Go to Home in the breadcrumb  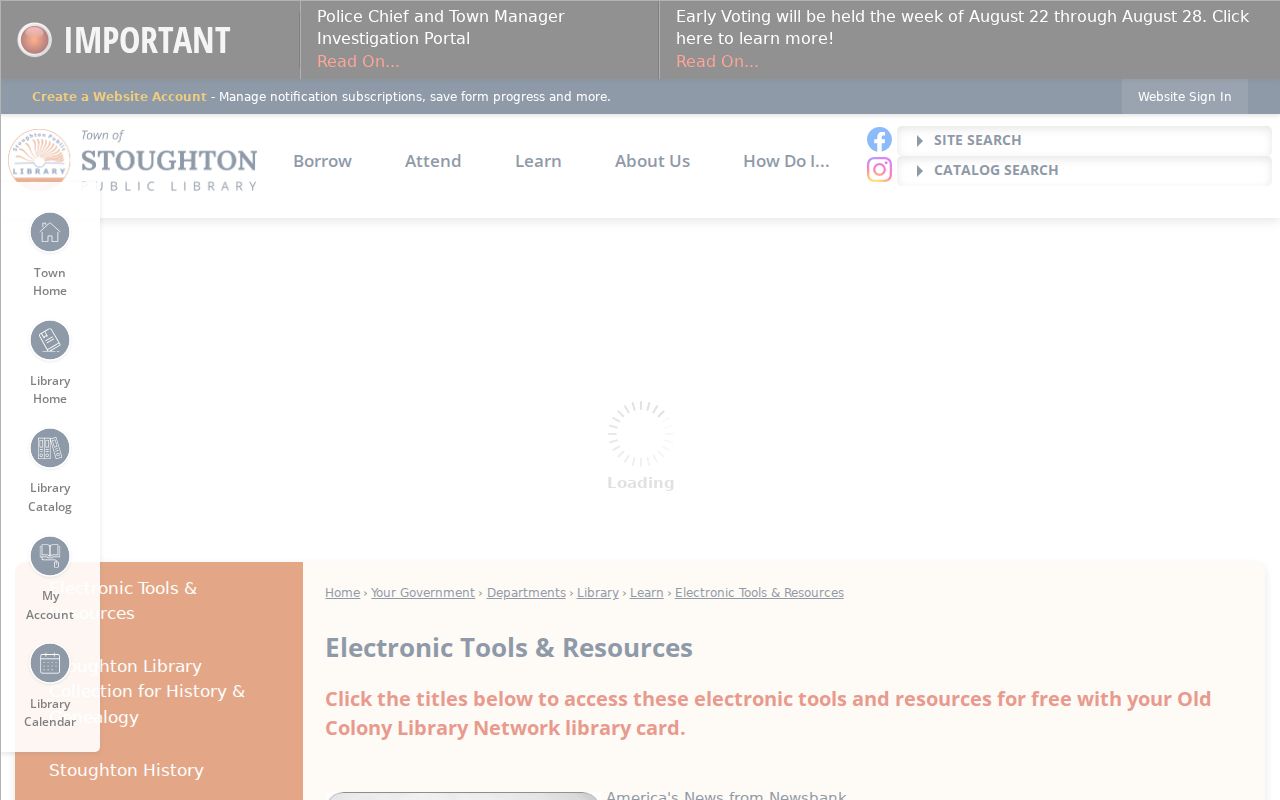342,593
